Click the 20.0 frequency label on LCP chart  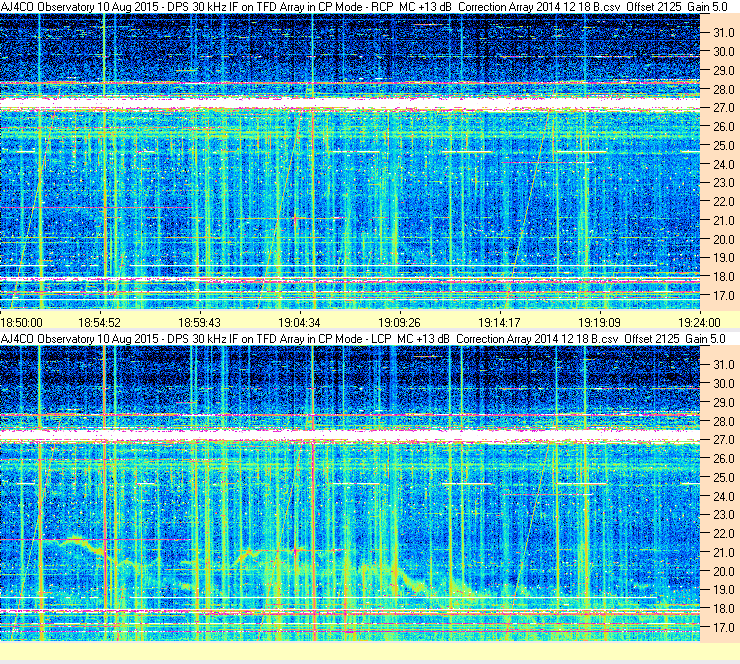[723, 572]
